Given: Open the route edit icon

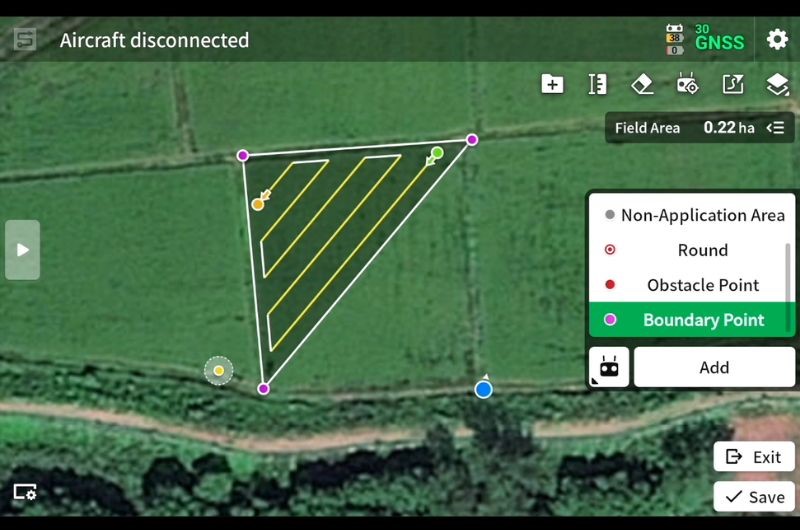Looking at the screenshot, I should coord(733,84).
